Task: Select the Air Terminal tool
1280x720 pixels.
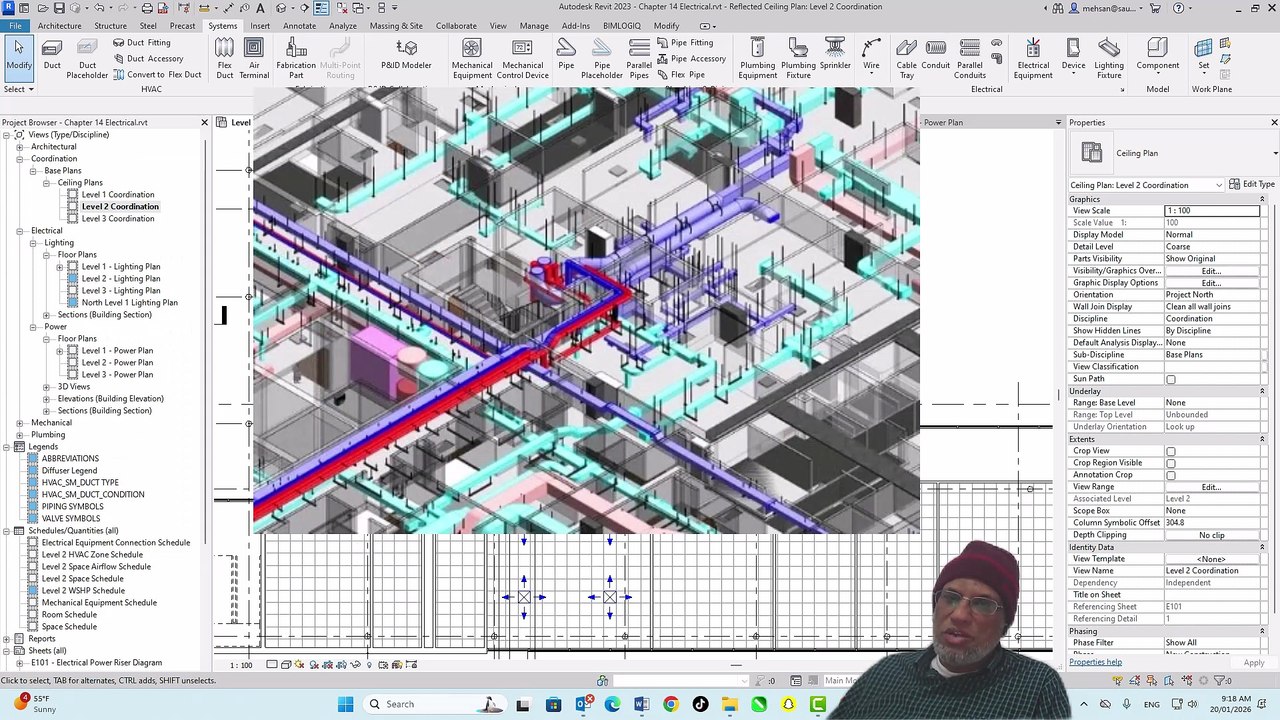Action: click(x=254, y=59)
